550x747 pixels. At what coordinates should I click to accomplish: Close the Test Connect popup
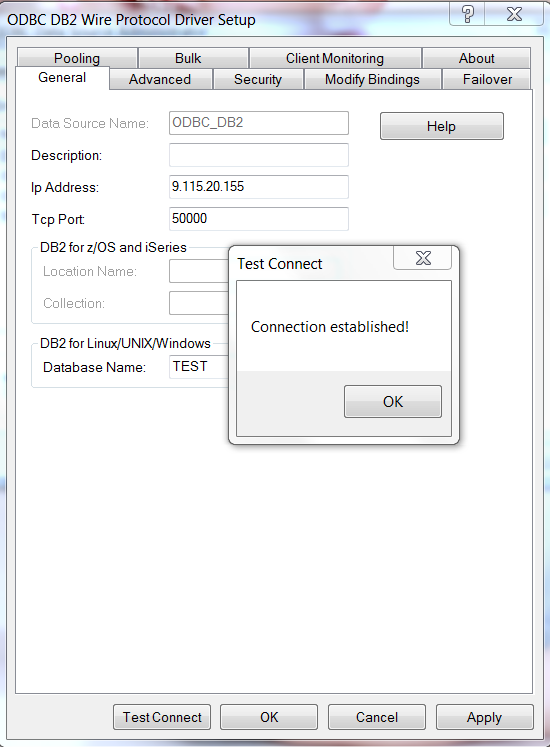423,258
